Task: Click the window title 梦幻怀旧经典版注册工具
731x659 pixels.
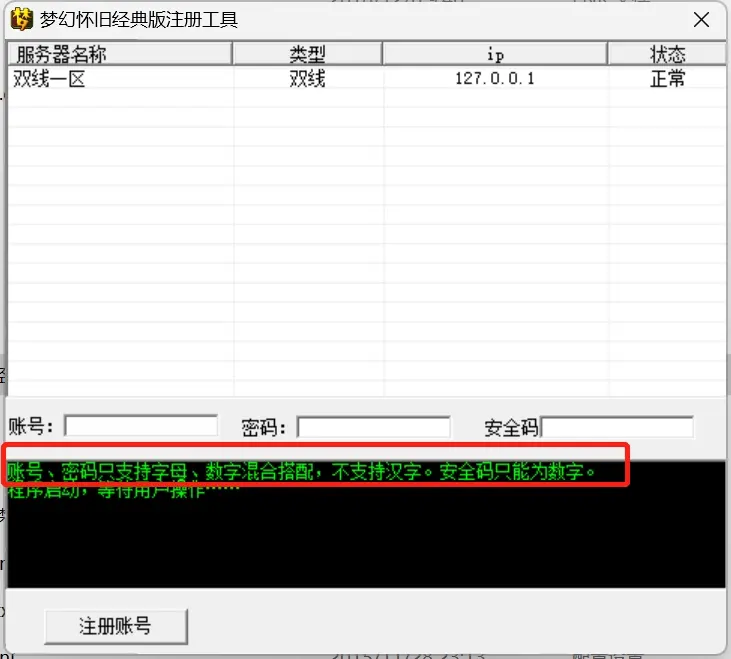Action: (139, 20)
